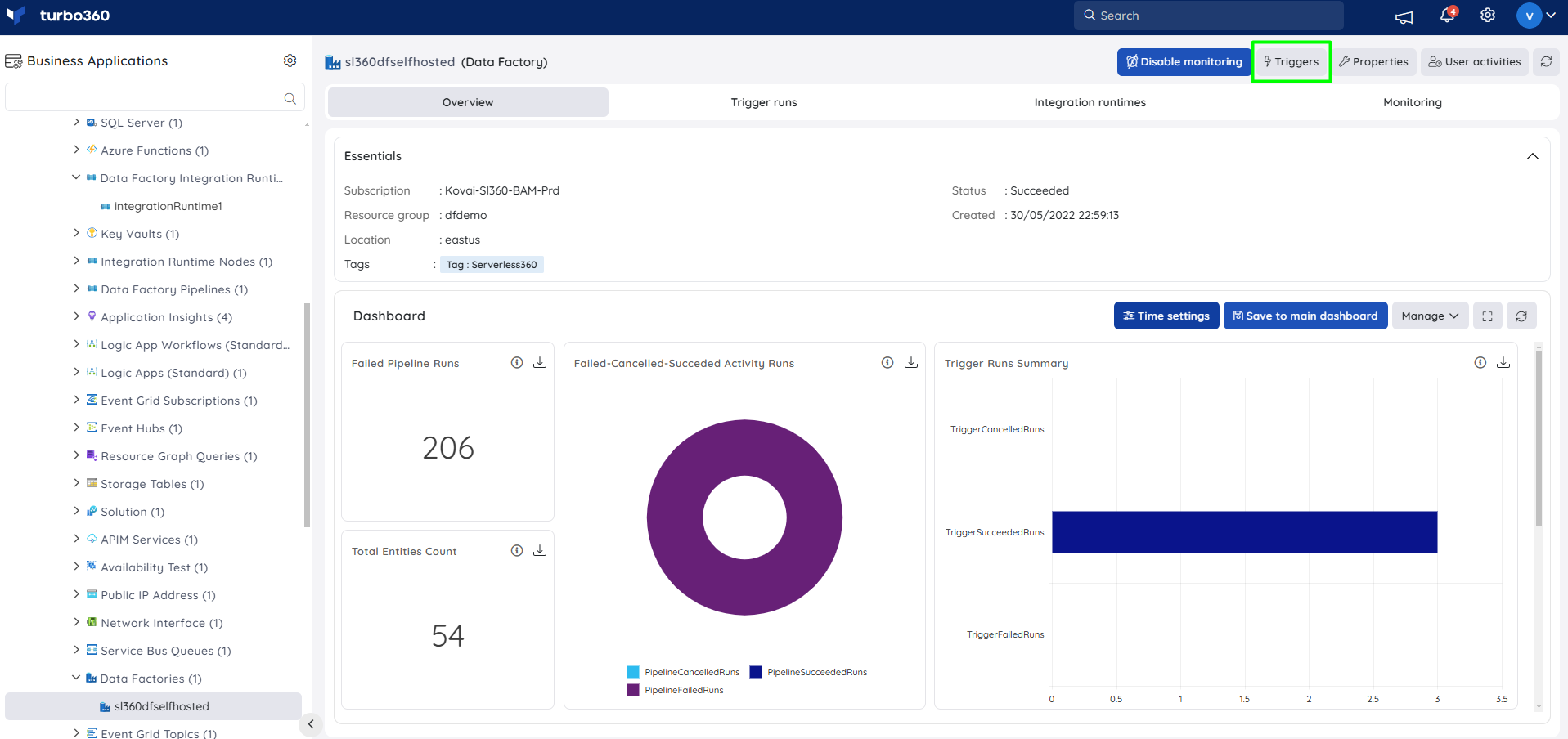The image size is (1568, 739).
Task: Open Business Applications settings gear
Action: pyautogui.click(x=290, y=60)
